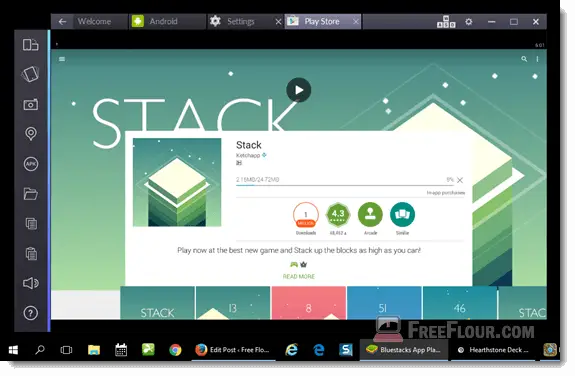Image resolution: width=575 pixels, height=376 pixels.
Task: Switch to the Settings tab
Action: tap(240, 22)
